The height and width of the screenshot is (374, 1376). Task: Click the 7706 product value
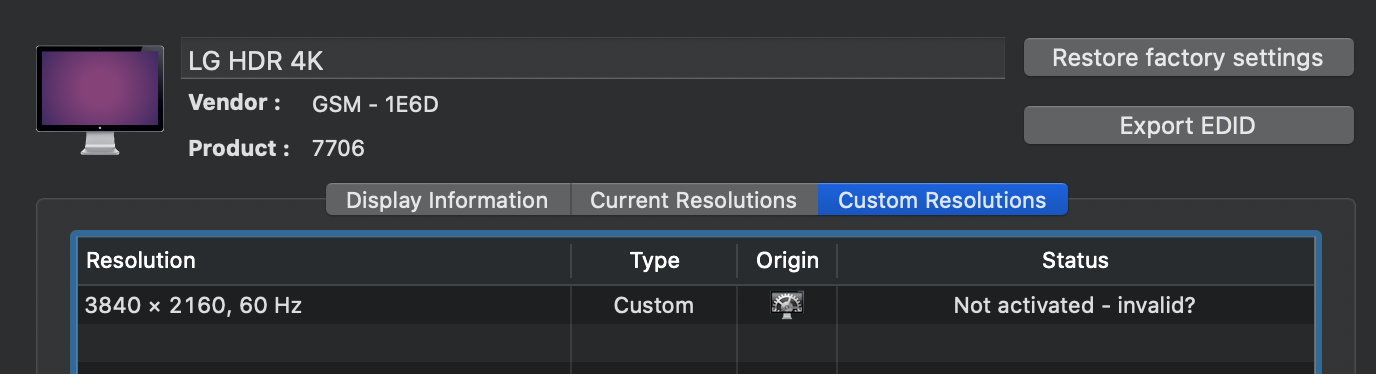[x=338, y=149]
